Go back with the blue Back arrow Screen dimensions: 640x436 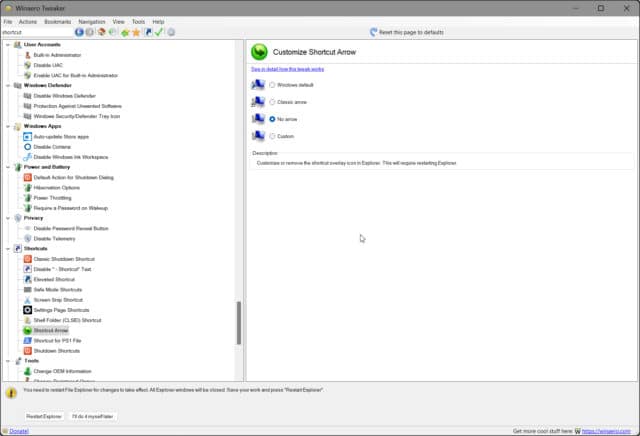[79, 32]
